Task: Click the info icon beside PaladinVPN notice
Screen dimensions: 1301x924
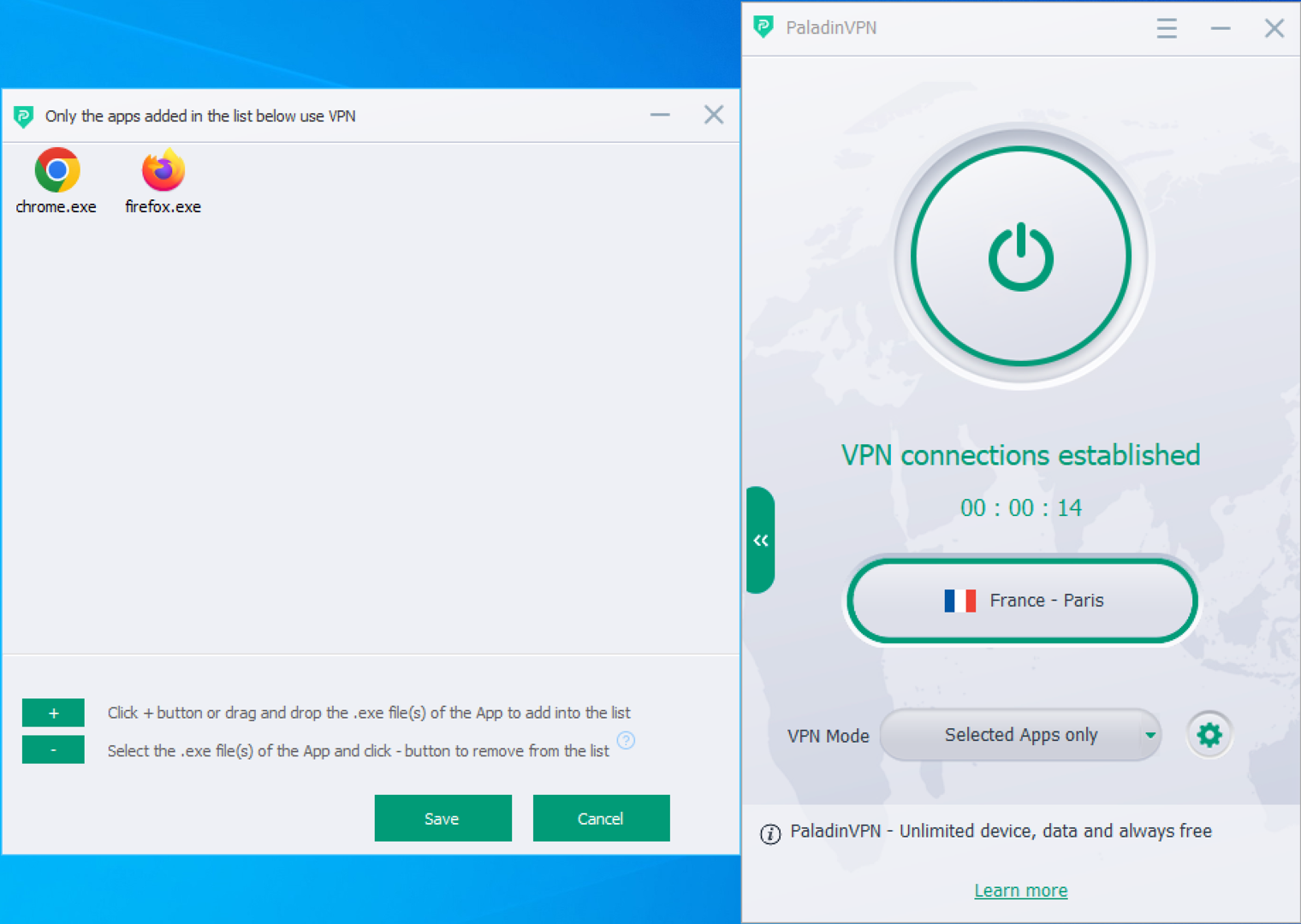Action: click(x=770, y=834)
